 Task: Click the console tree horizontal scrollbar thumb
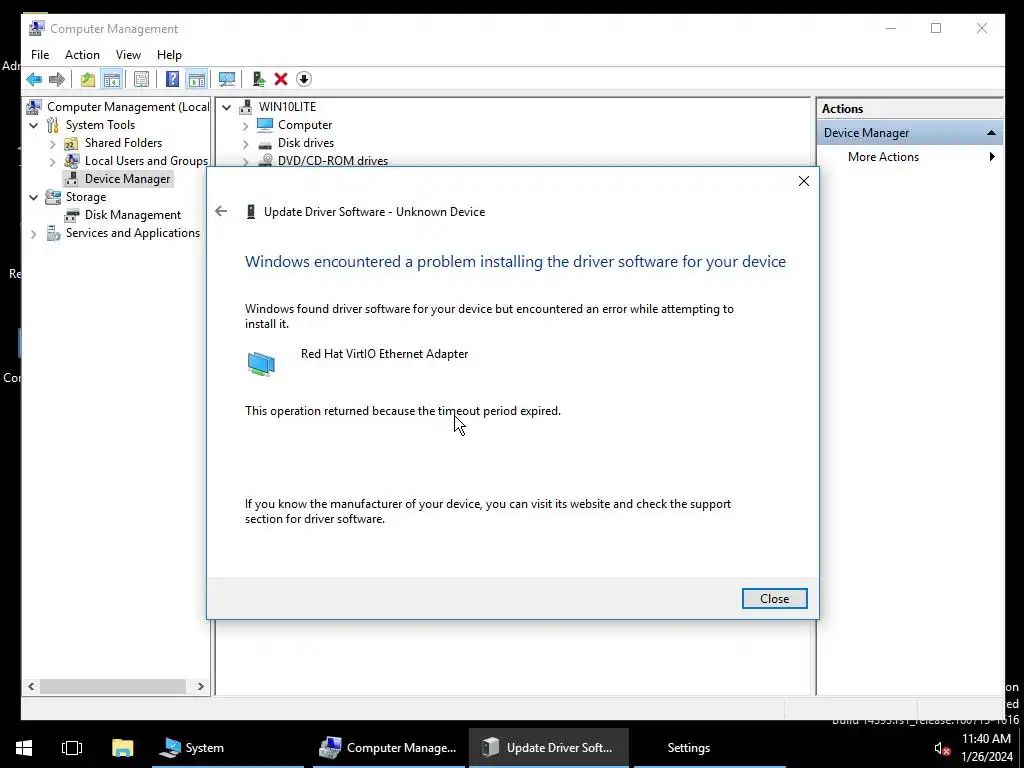point(113,686)
